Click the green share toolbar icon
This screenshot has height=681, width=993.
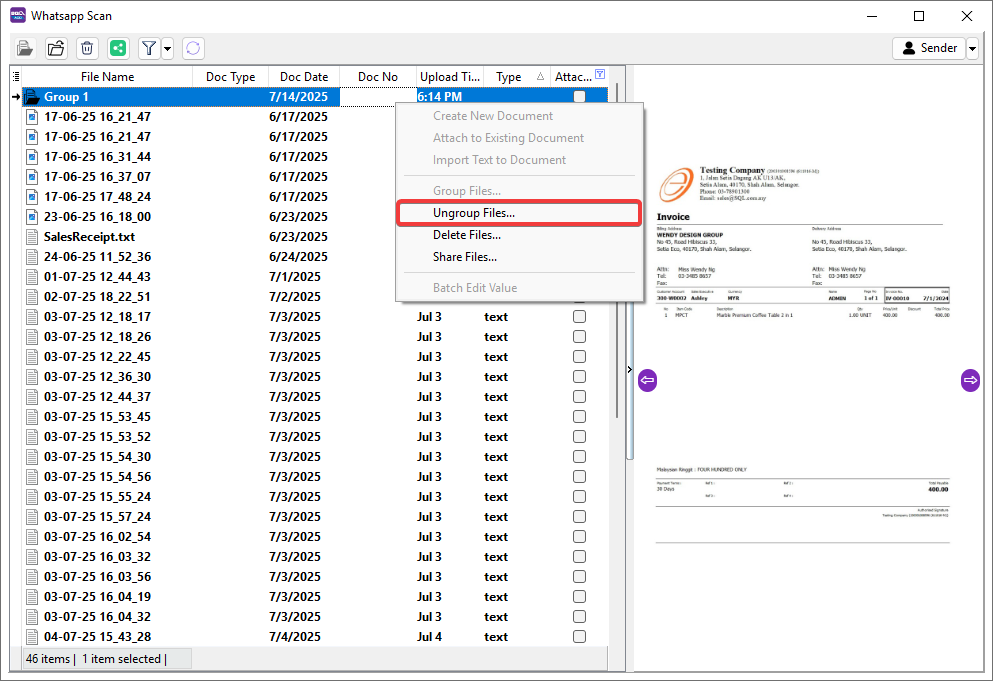118,48
